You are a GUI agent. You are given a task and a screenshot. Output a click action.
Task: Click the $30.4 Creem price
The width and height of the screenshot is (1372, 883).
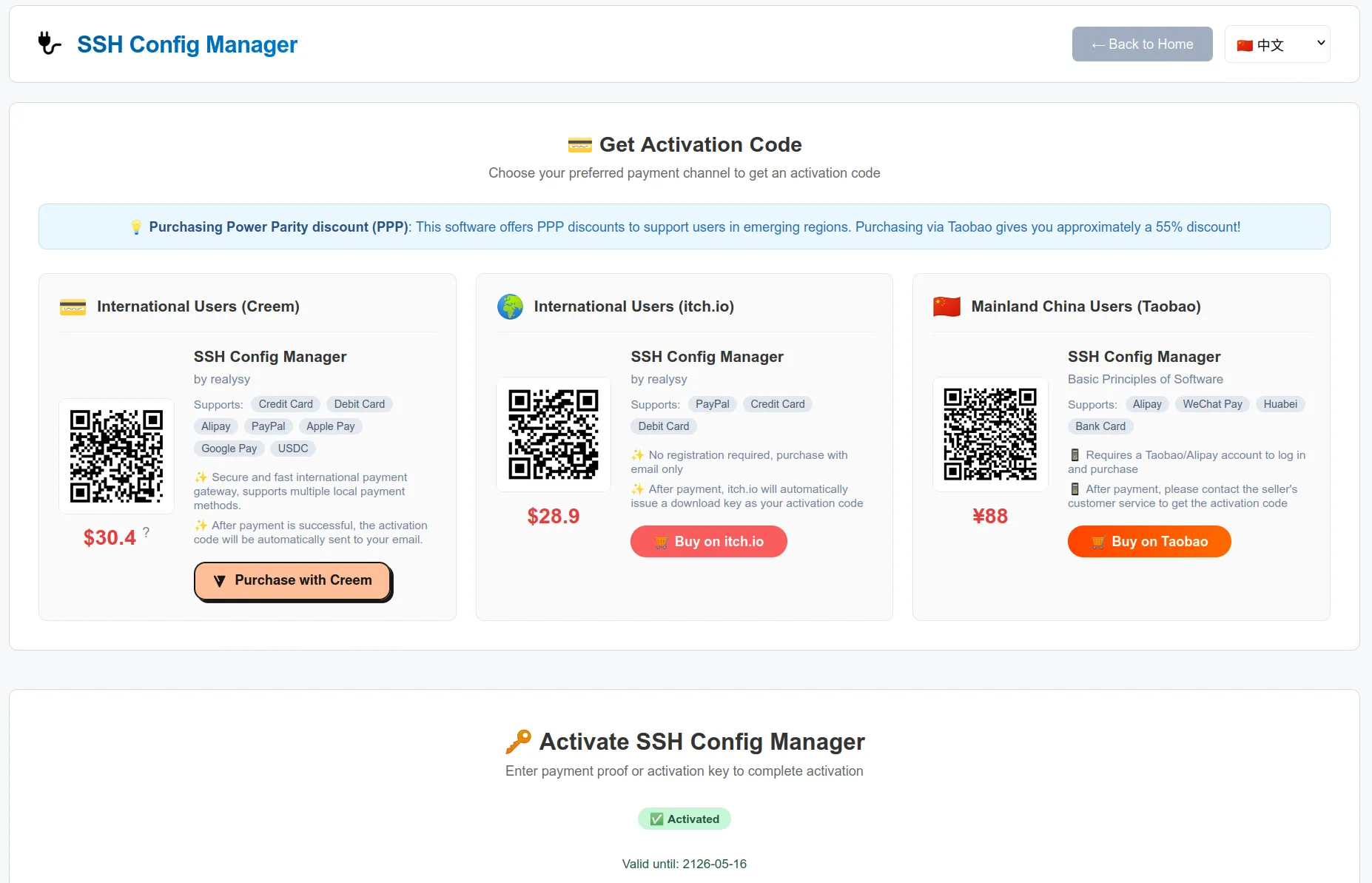[x=110, y=538]
